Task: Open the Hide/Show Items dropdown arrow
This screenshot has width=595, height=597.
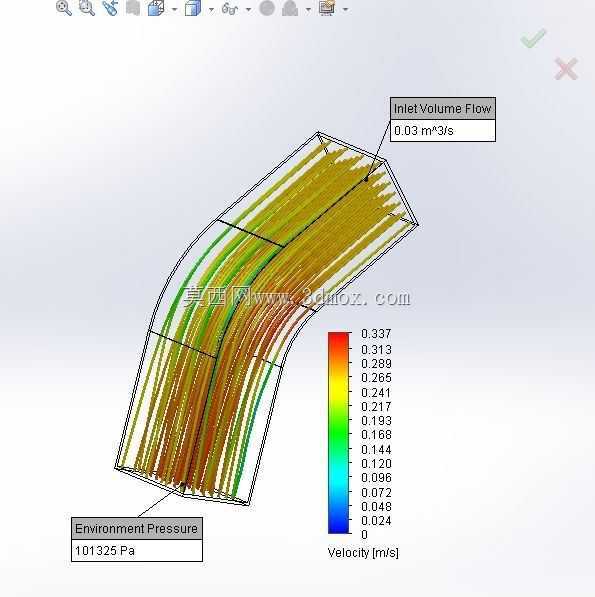Action: point(249,9)
